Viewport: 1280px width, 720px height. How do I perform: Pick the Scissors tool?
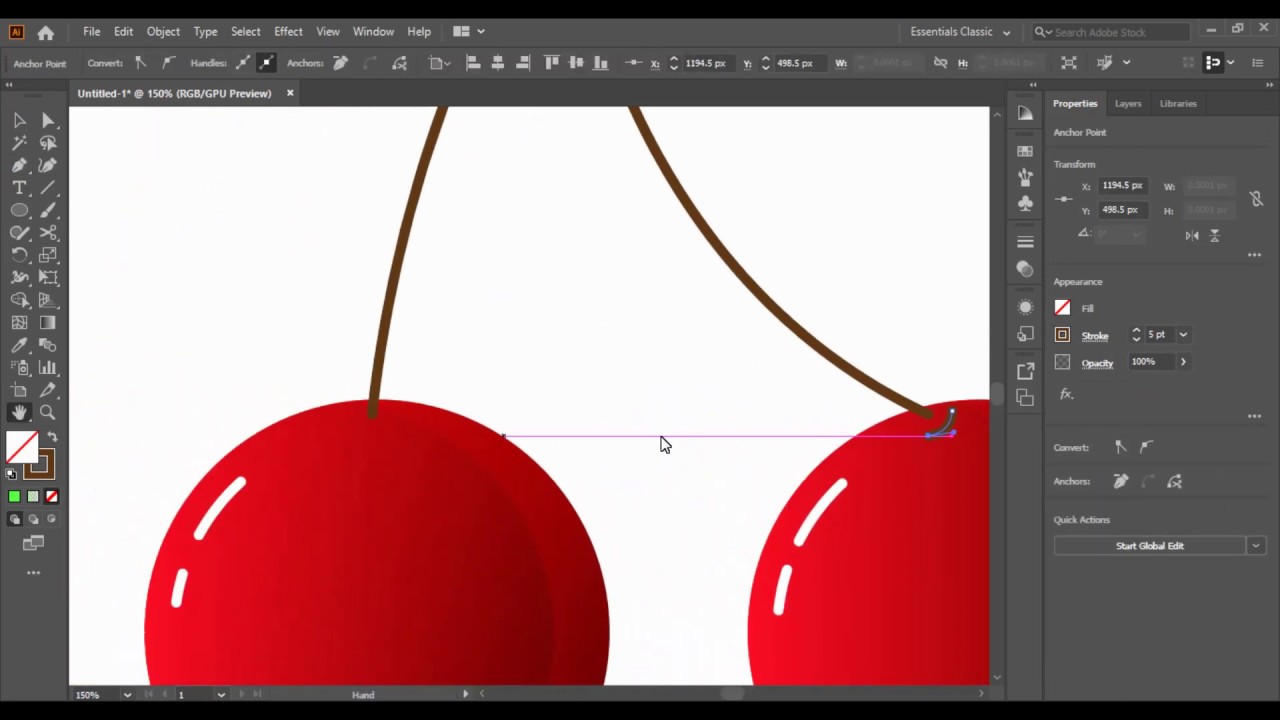point(47,233)
